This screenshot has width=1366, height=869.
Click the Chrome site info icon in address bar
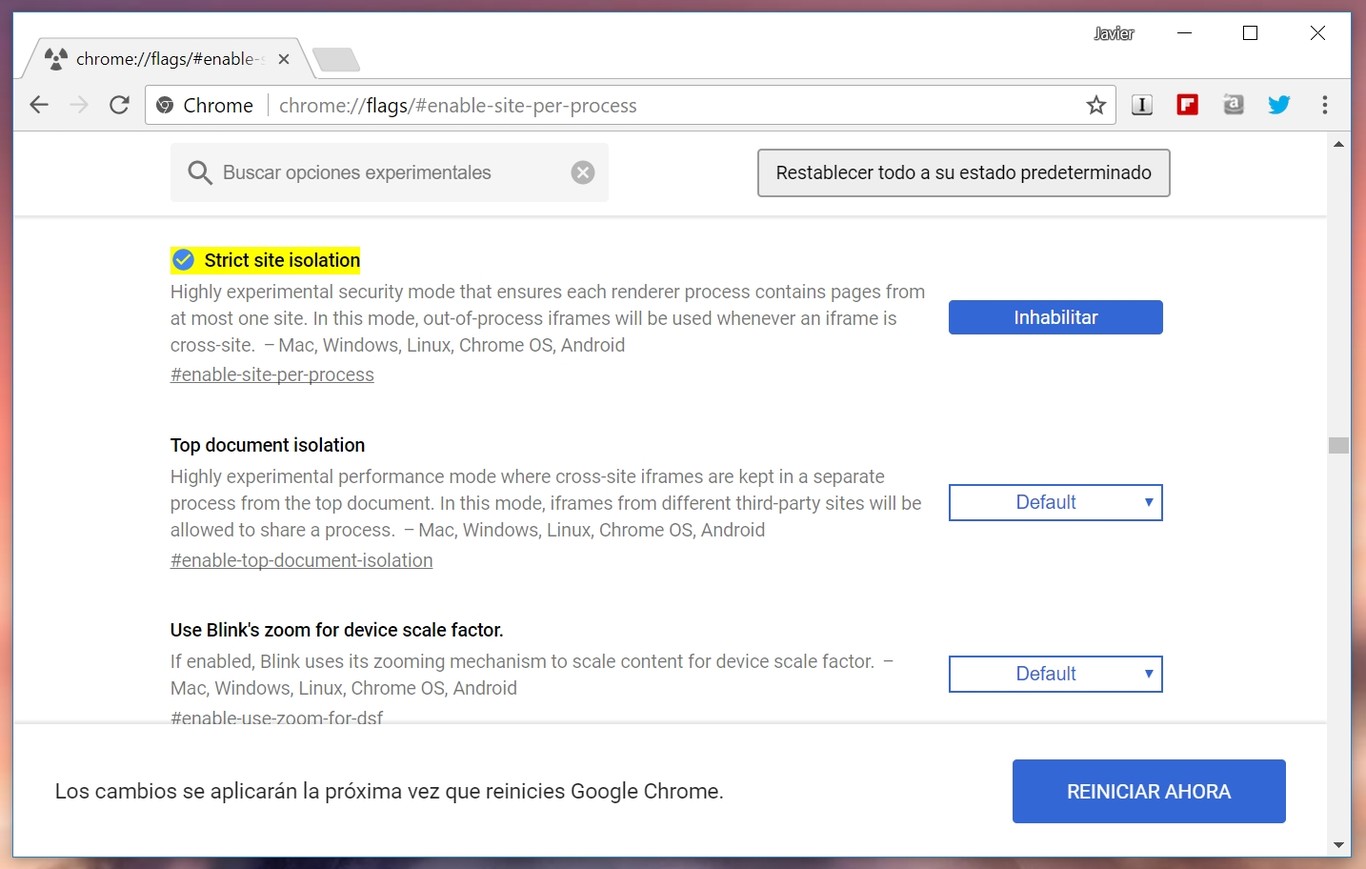point(165,105)
